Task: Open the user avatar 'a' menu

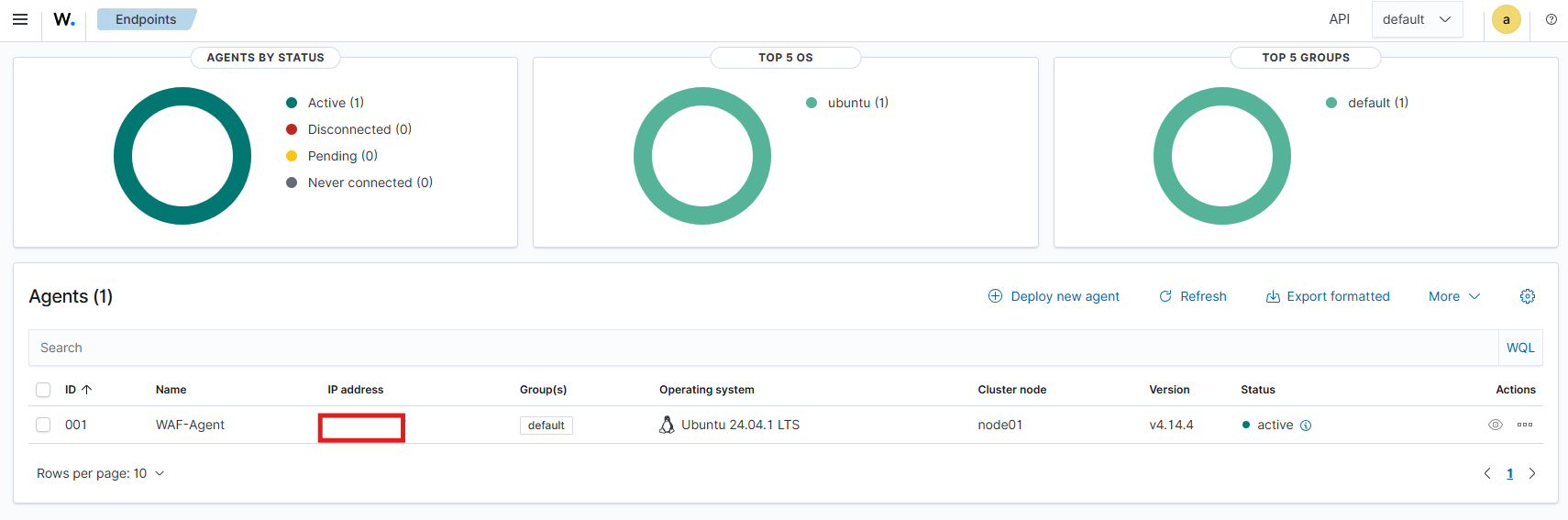Action: point(1507,19)
